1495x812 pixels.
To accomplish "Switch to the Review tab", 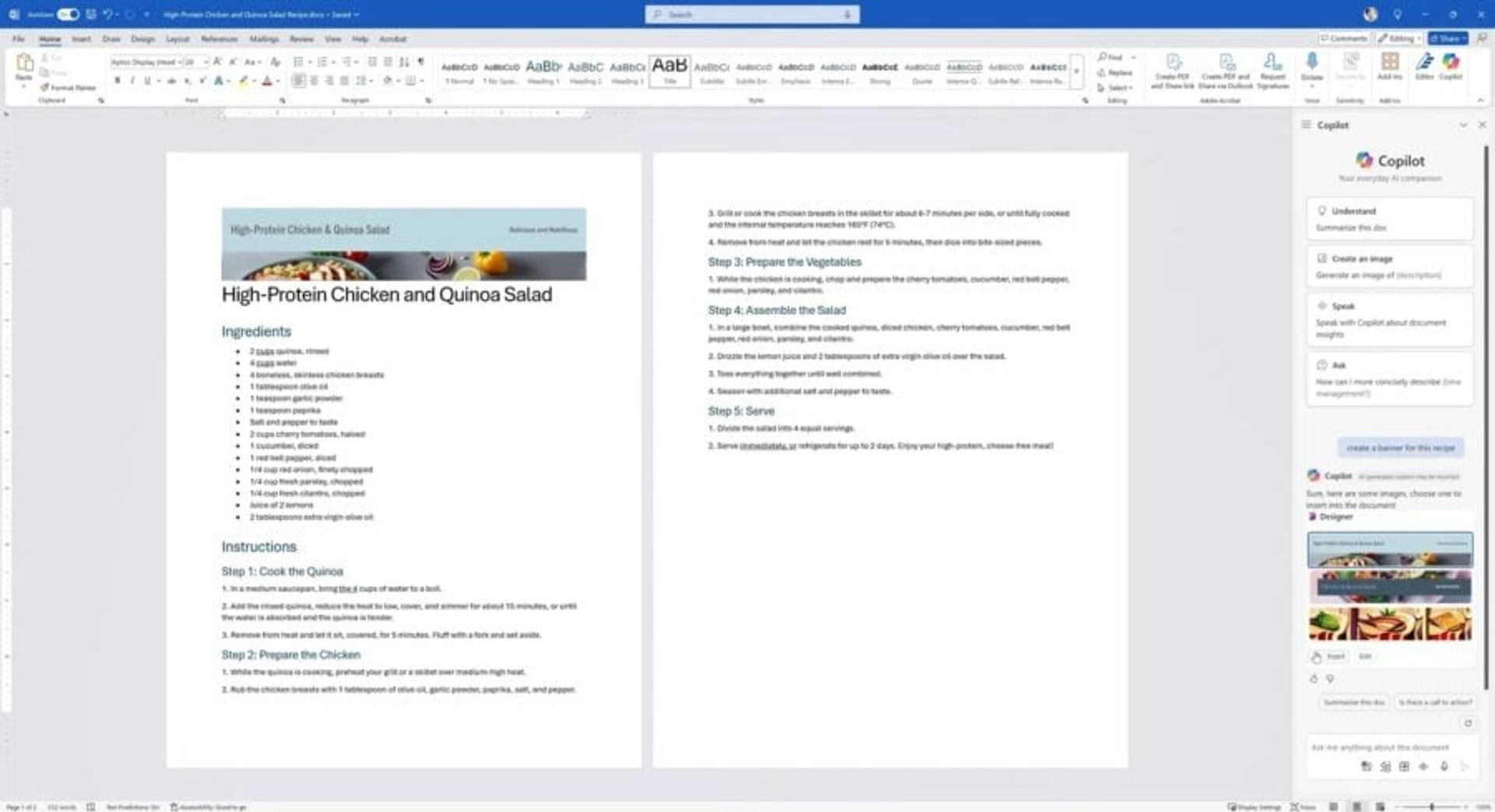I will (x=301, y=38).
